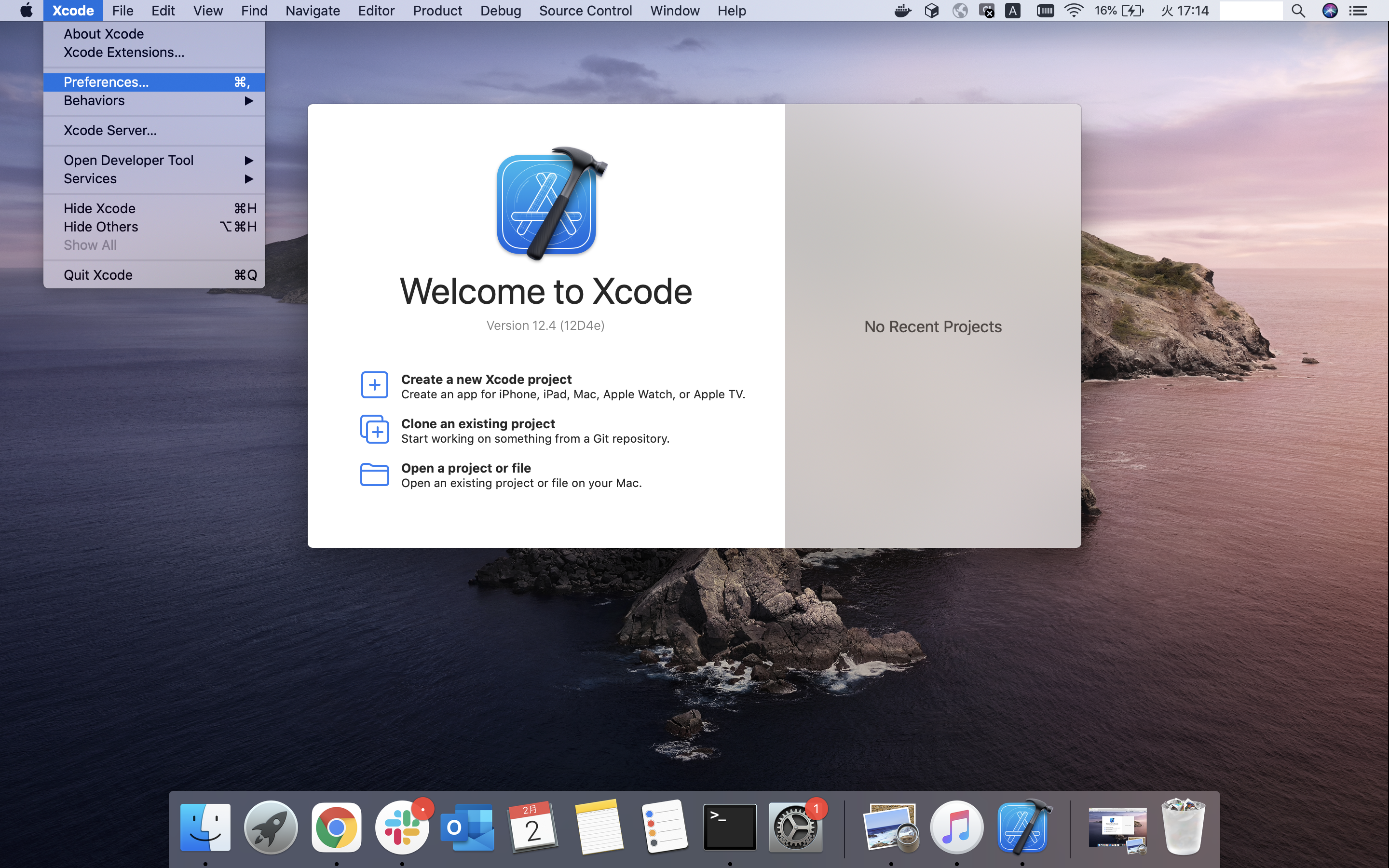Open the File menu

(123, 10)
